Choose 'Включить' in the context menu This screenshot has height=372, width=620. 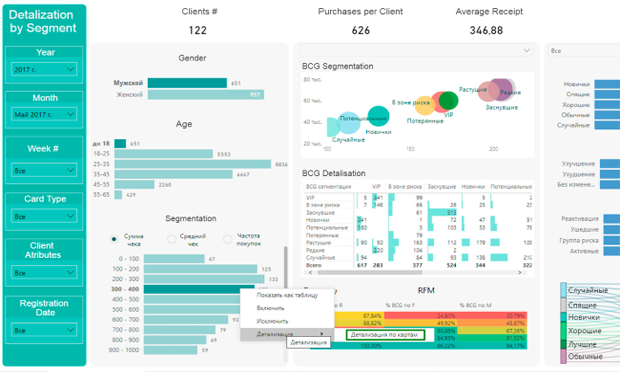(287, 308)
